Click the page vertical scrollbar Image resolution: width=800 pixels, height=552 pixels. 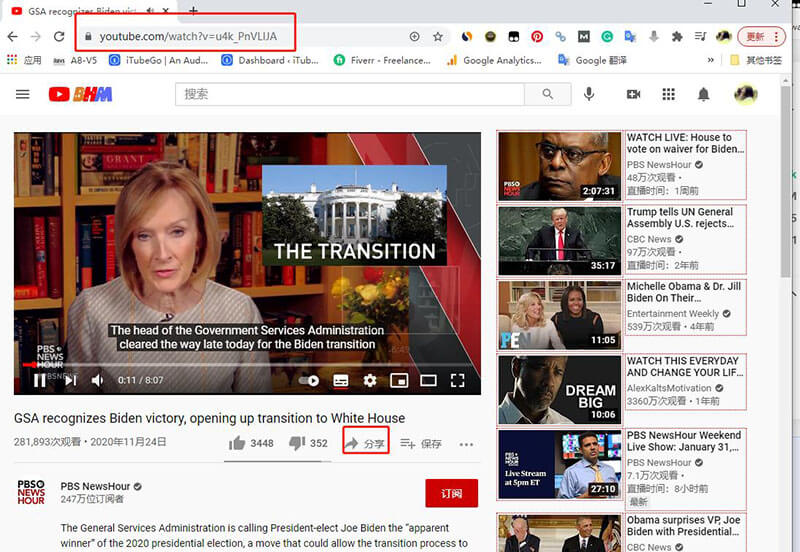[785, 181]
